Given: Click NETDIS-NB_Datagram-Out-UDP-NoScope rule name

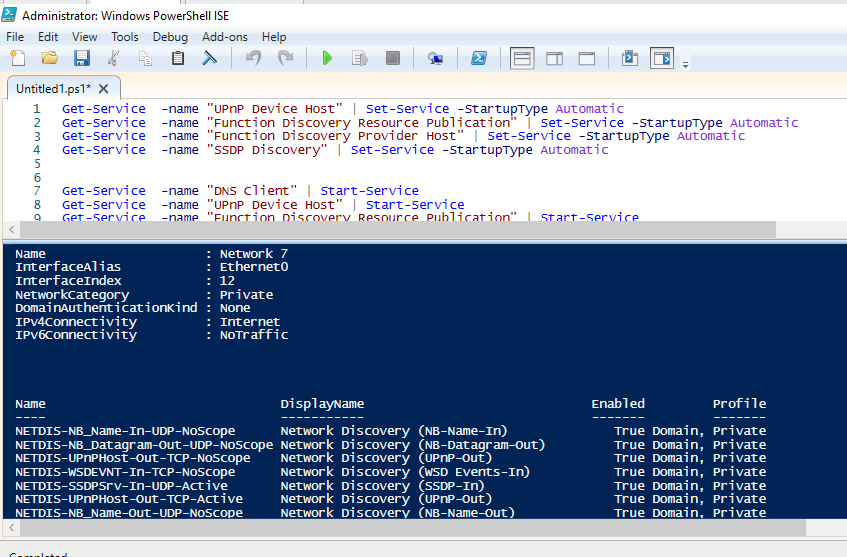Looking at the screenshot, I should click(x=144, y=445).
